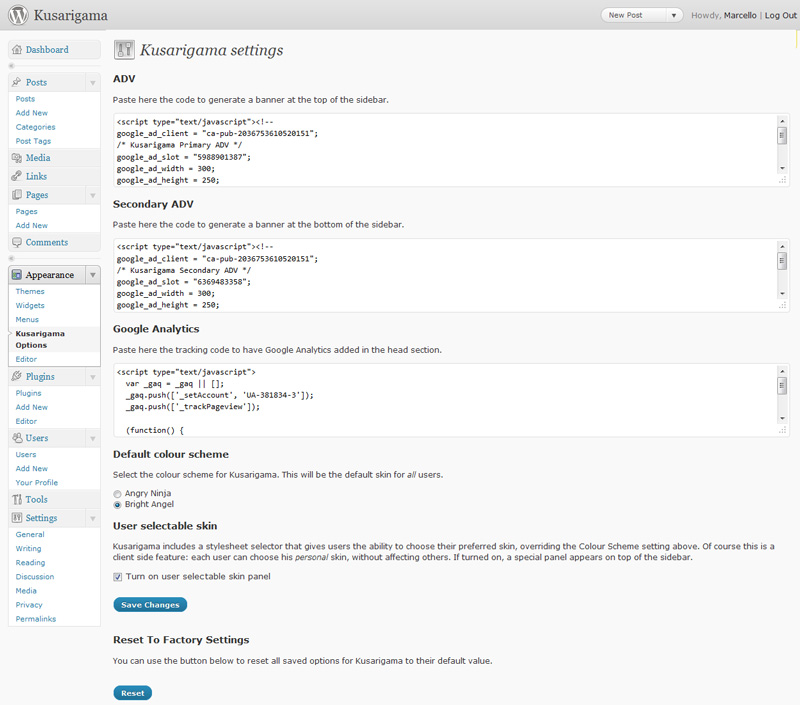Collapse the Appearance menu arrow
800x705 pixels.
pos(93,275)
